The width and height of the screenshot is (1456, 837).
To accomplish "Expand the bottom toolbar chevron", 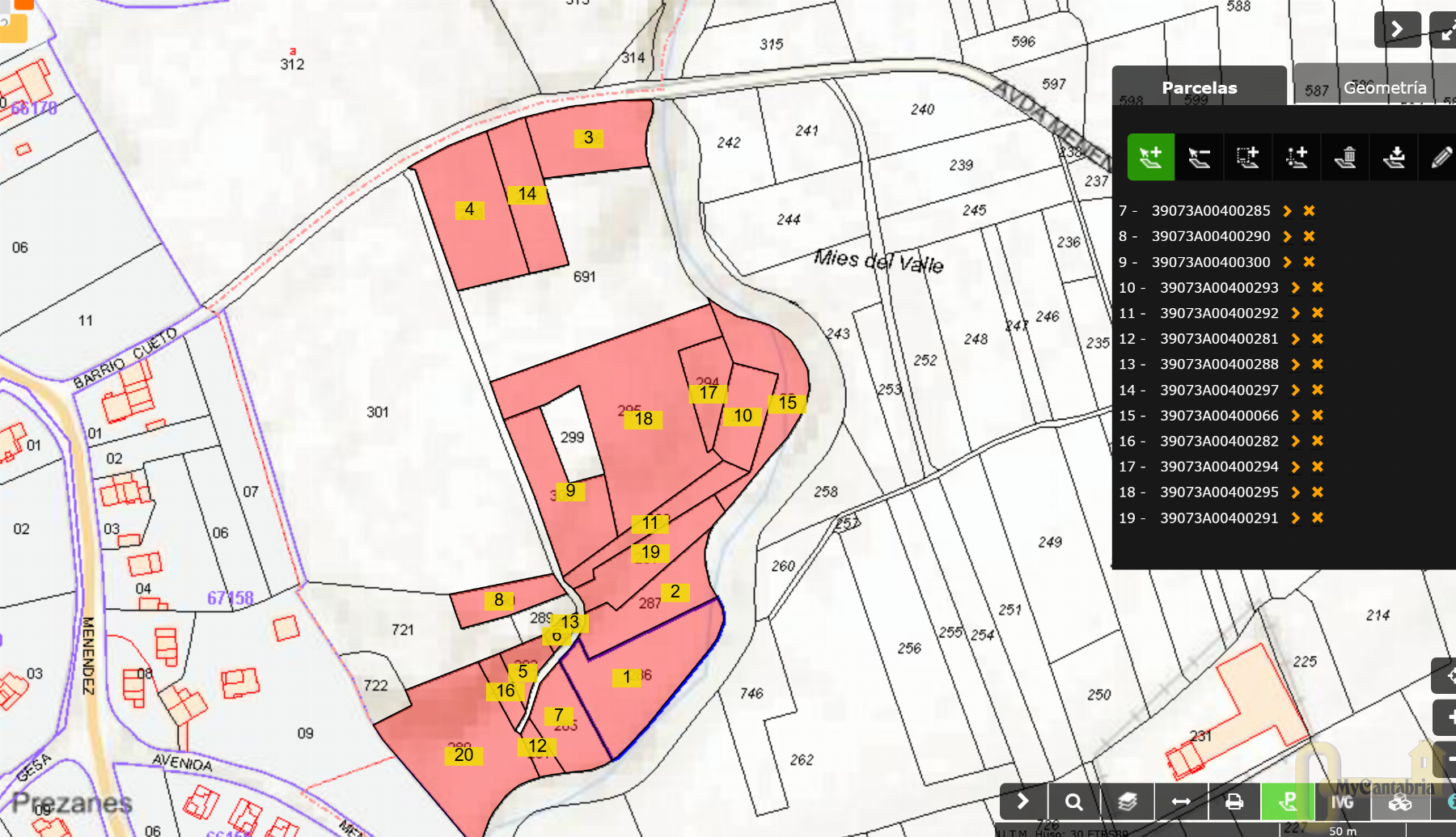I will (x=1023, y=801).
